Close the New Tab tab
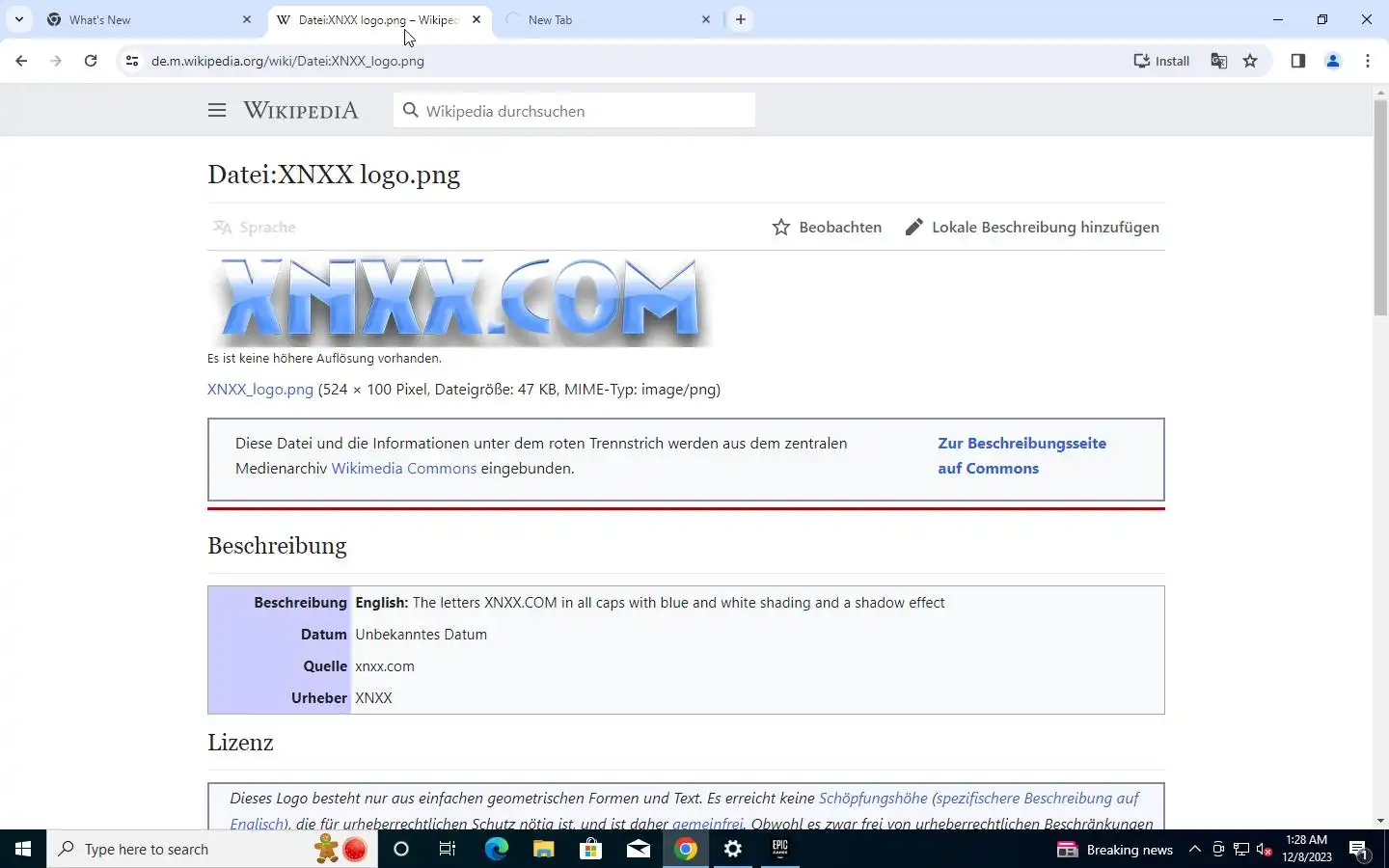 (x=706, y=19)
